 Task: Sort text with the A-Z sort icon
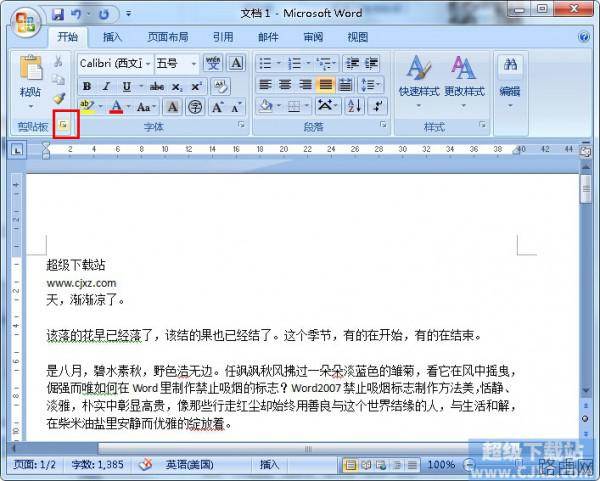[x=354, y=106]
